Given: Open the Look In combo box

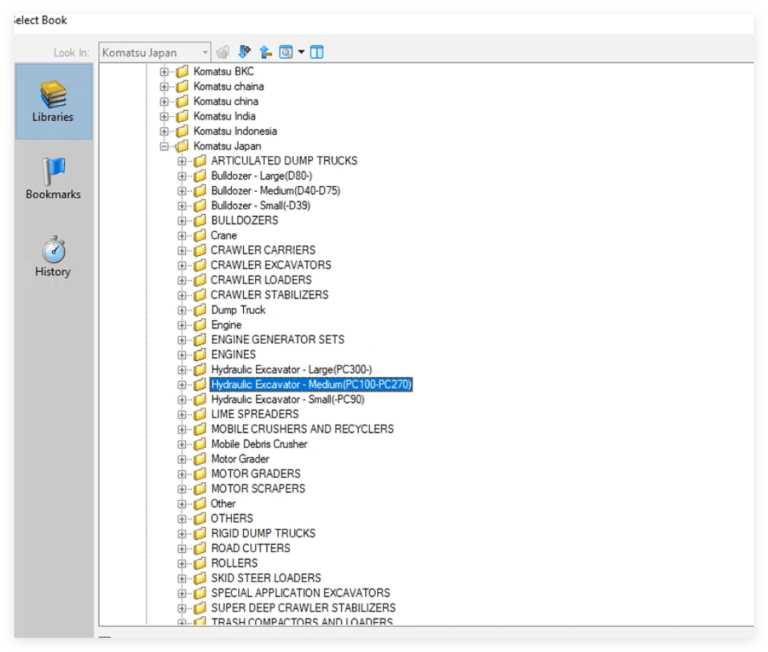Looking at the screenshot, I should tap(155, 52).
